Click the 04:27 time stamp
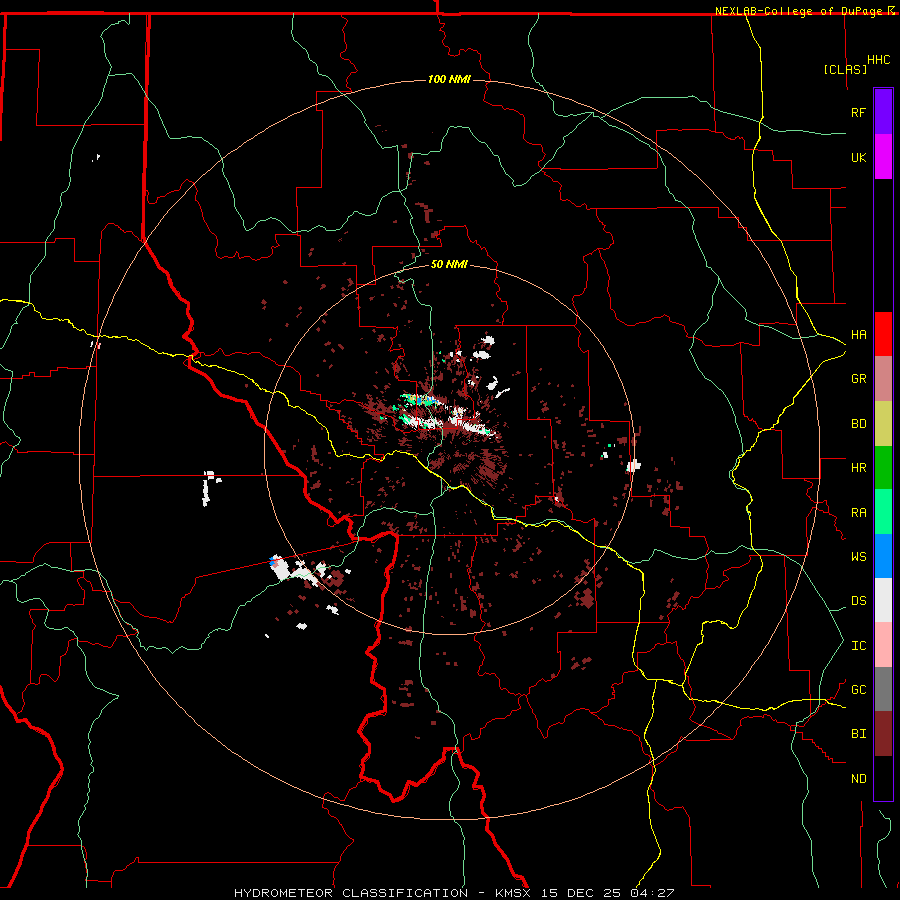 651,893
